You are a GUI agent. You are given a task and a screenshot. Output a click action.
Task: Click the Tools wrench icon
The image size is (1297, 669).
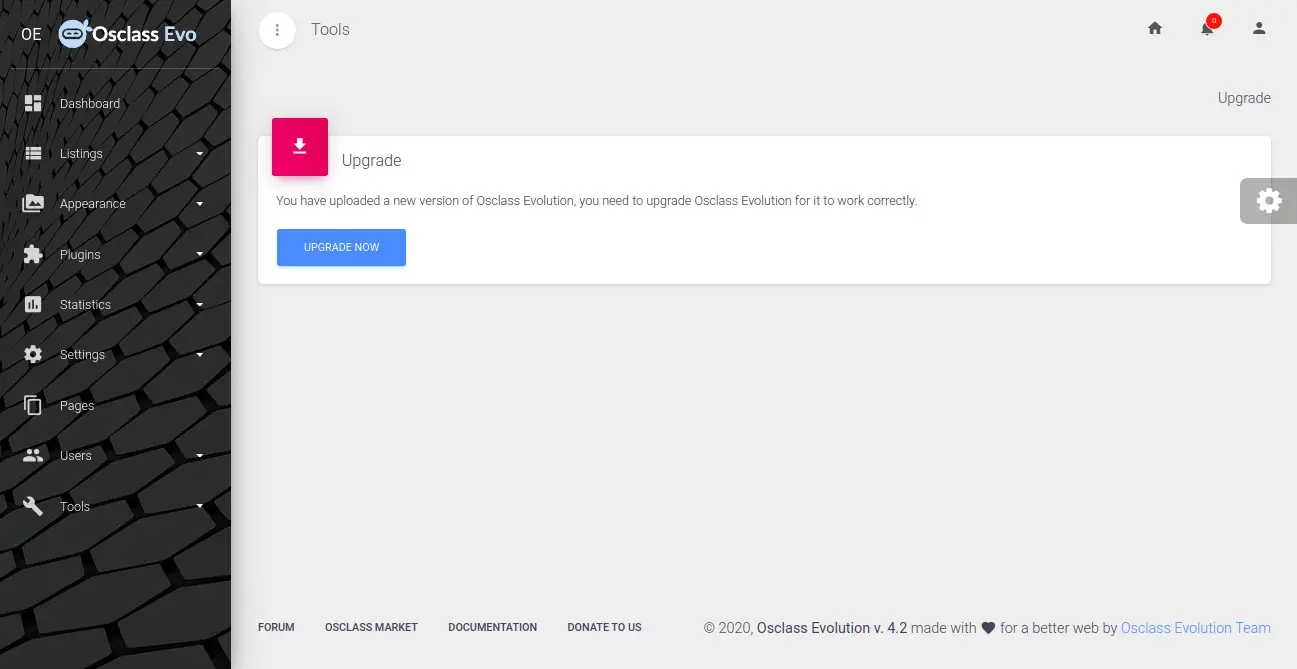tap(33, 506)
